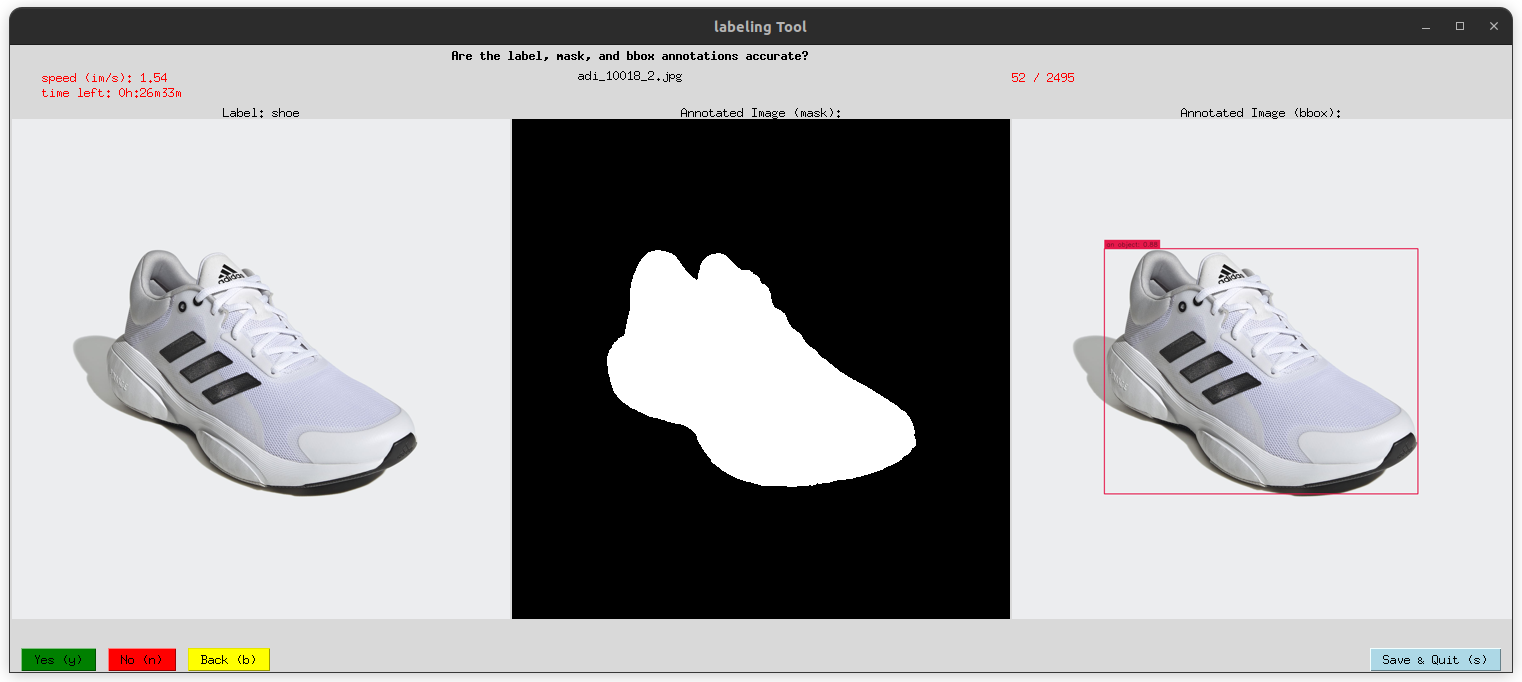Screen dimensions: 1522x682
Task: Click the adidas logo on the left shoe's tongue
Action: [229, 273]
